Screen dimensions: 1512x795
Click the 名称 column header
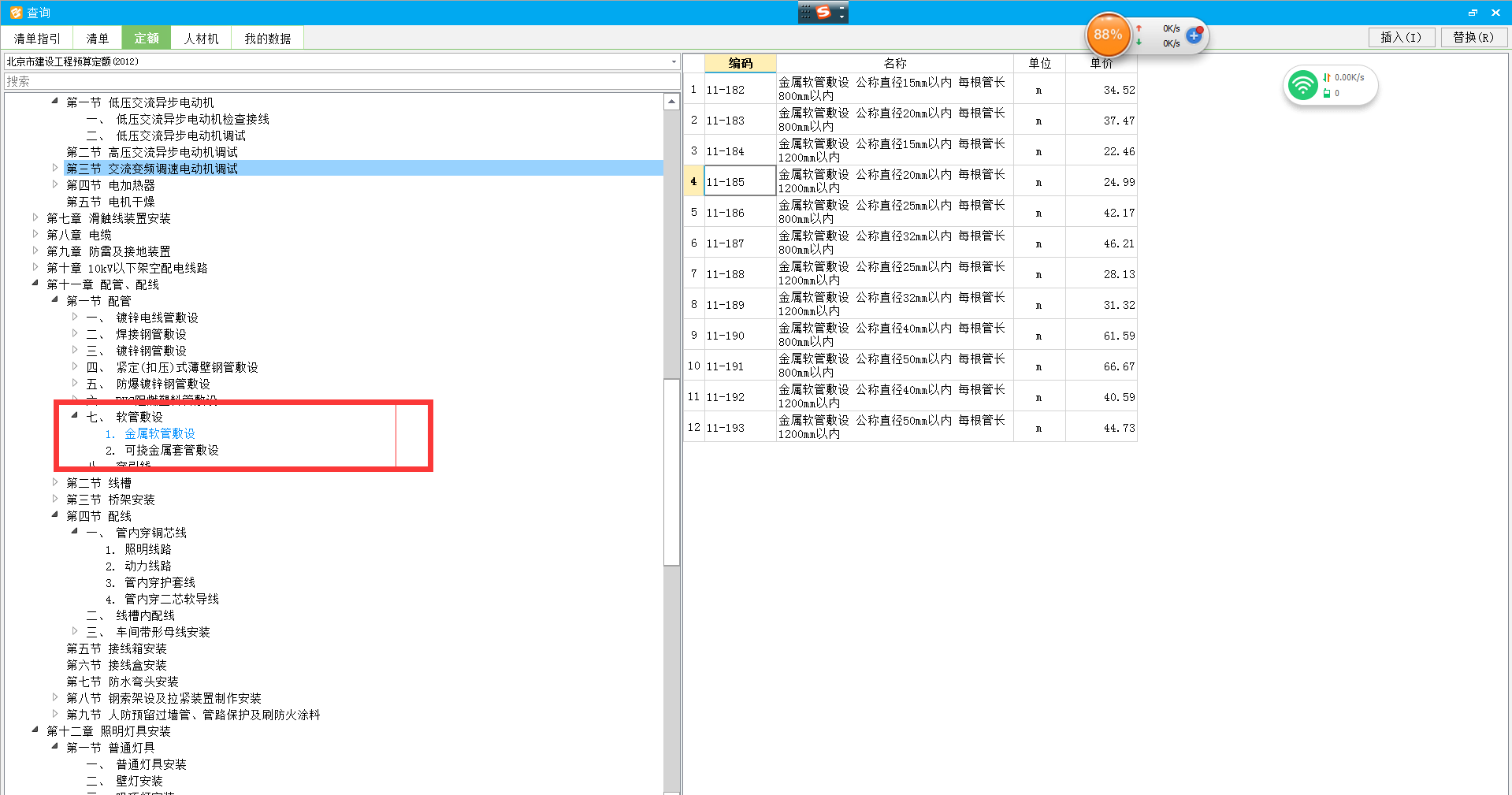(x=895, y=63)
